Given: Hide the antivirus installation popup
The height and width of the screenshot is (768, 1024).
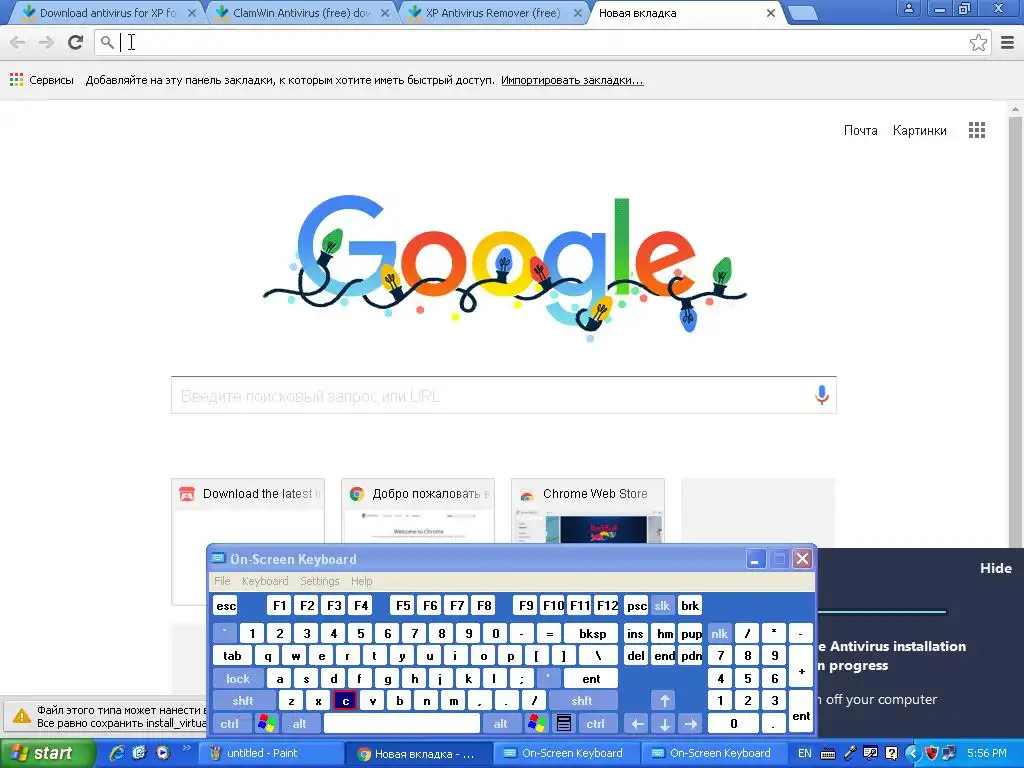Looking at the screenshot, I should click(995, 568).
